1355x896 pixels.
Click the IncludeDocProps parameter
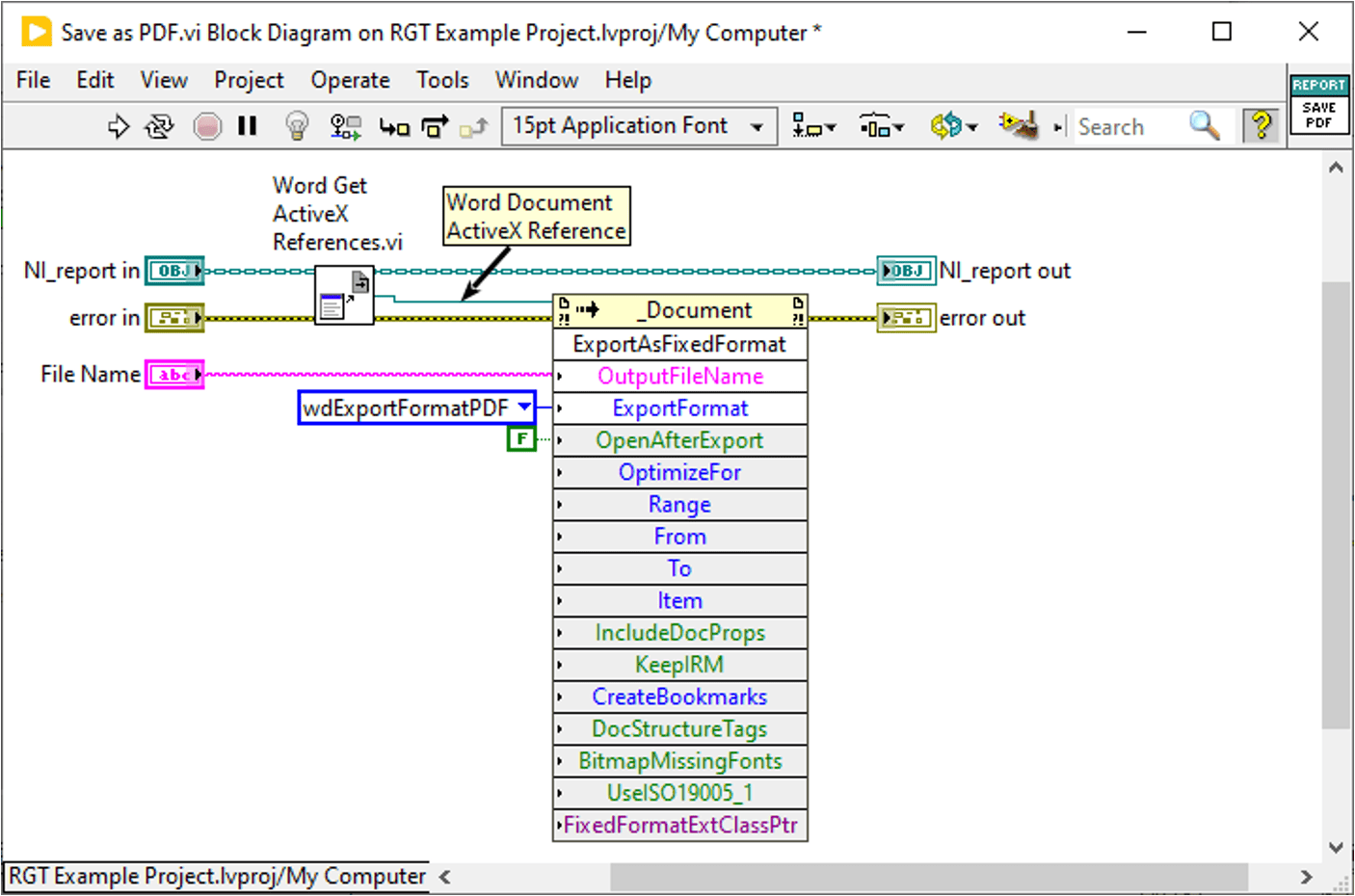tap(680, 632)
